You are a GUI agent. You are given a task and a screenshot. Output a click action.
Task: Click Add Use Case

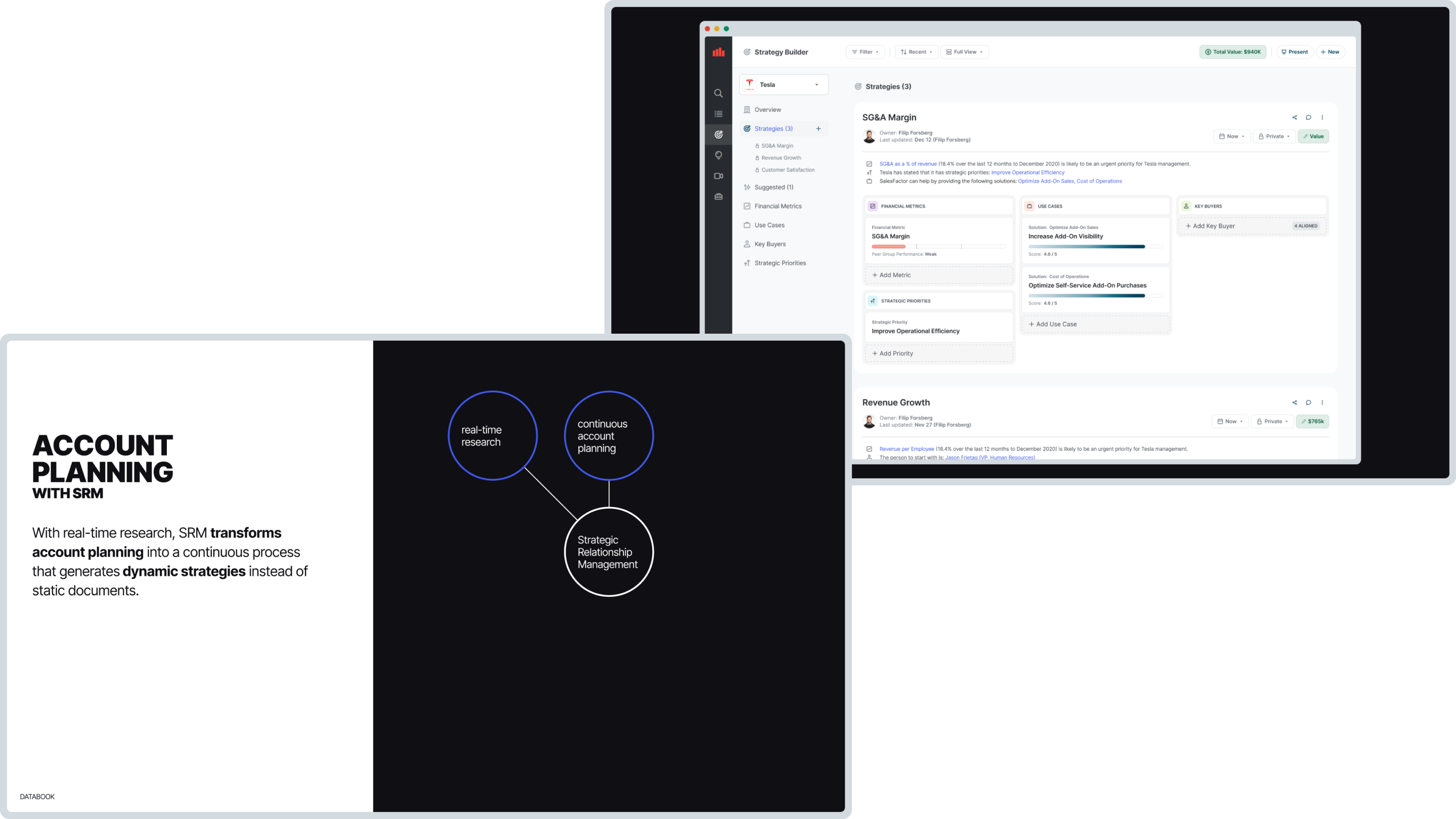tap(1096, 325)
